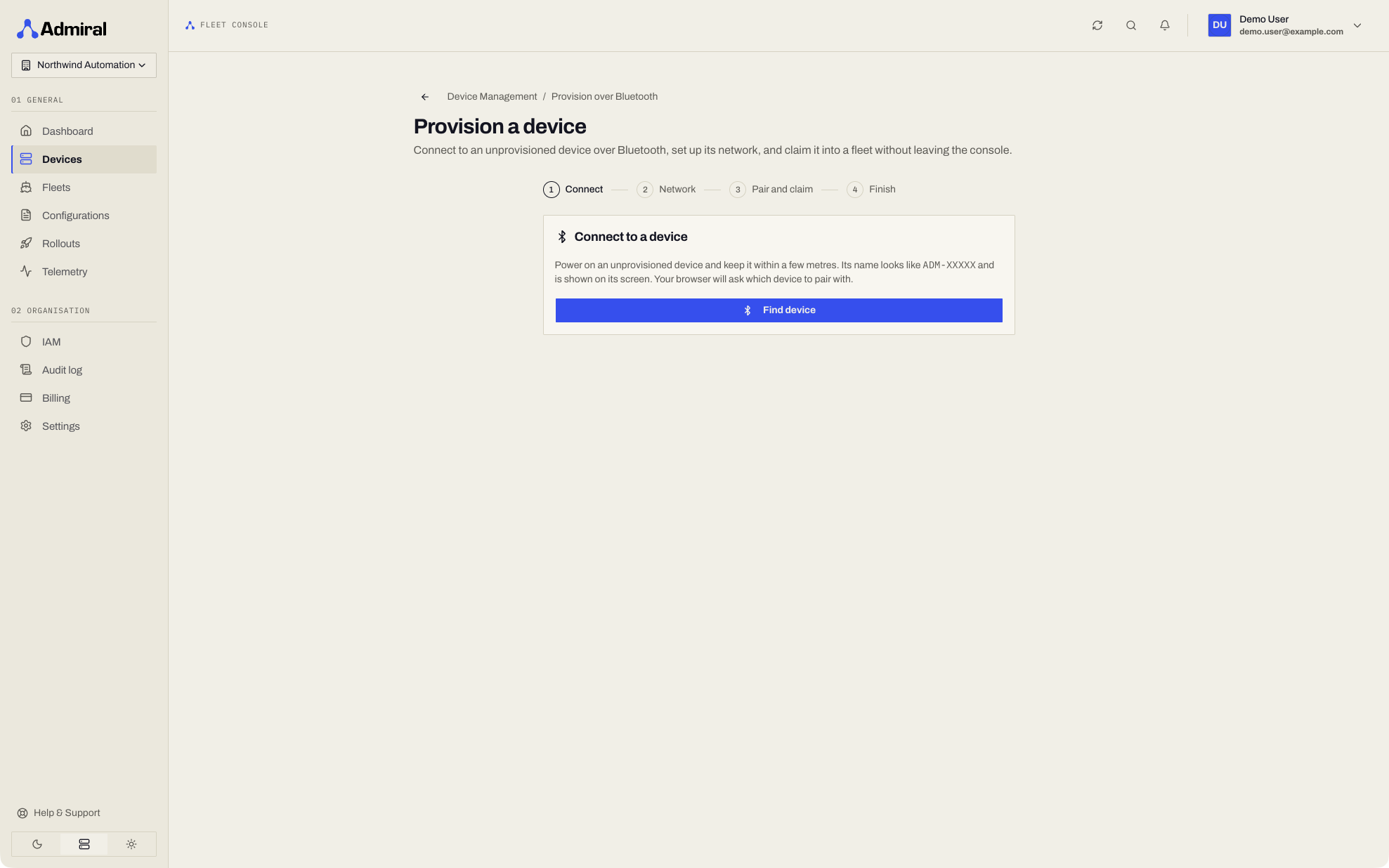Click demo.user@example.com email text
Screen dimensions: 1389x868
pos(1291,32)
